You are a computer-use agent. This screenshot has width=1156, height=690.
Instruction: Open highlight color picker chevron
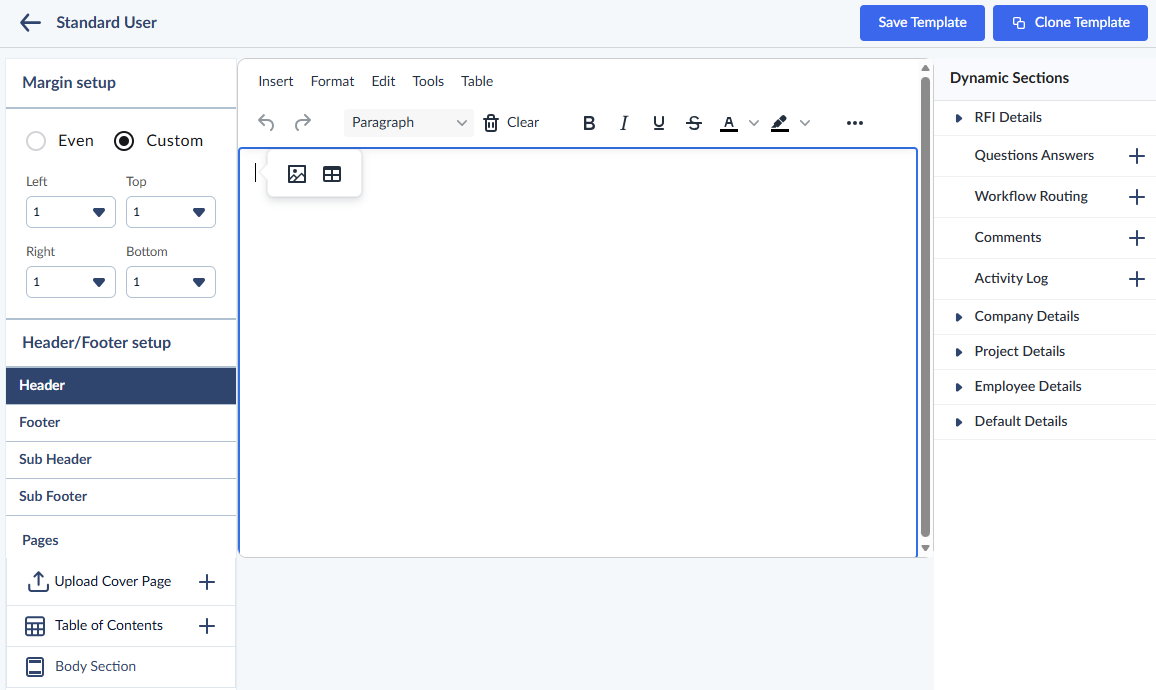tap(805, 123)
